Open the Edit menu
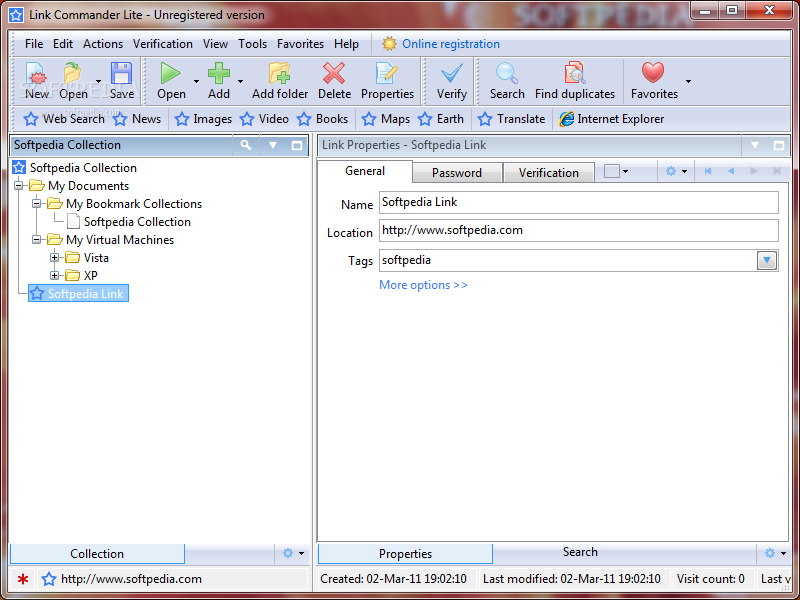The width and height of the screenshot is (800, 600). 63,44
